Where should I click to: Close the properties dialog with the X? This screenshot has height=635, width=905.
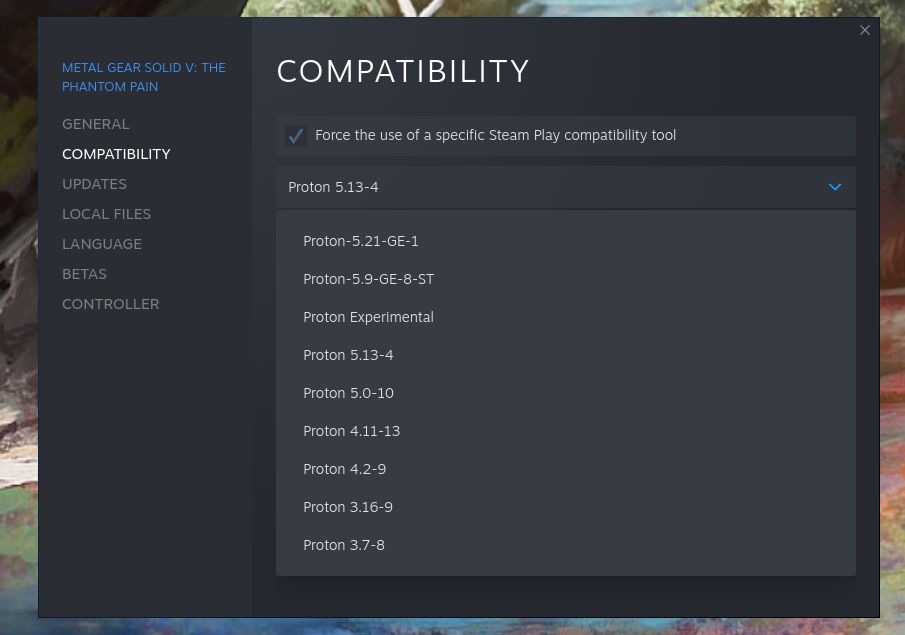click(x=865, y=30)
